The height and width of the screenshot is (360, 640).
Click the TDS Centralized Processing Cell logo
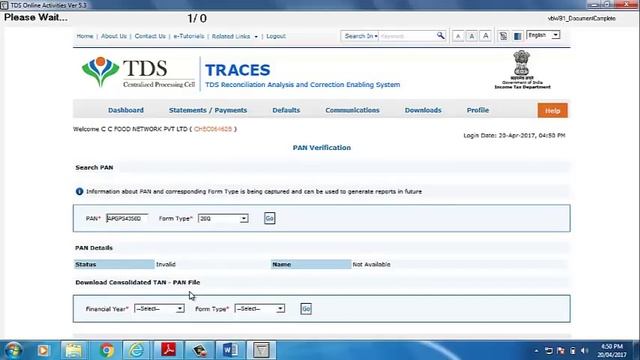(138, 73)
